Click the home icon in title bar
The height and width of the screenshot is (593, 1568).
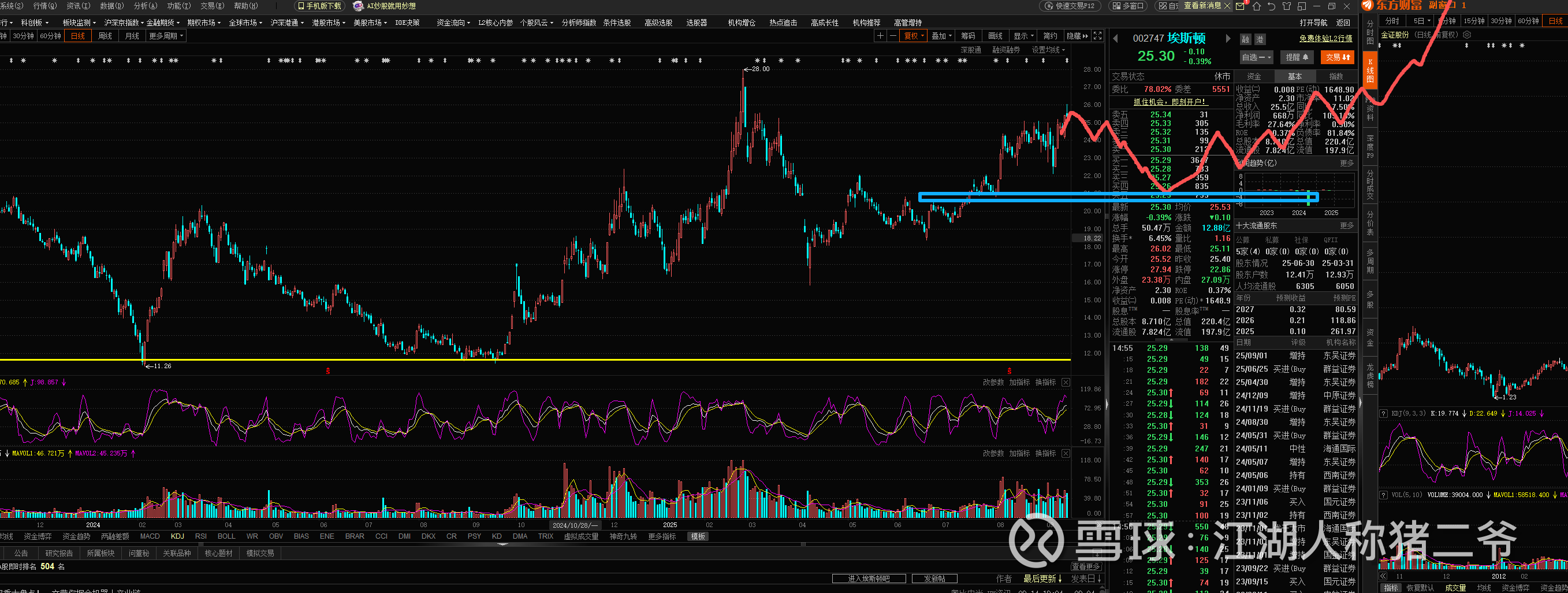1256,6
